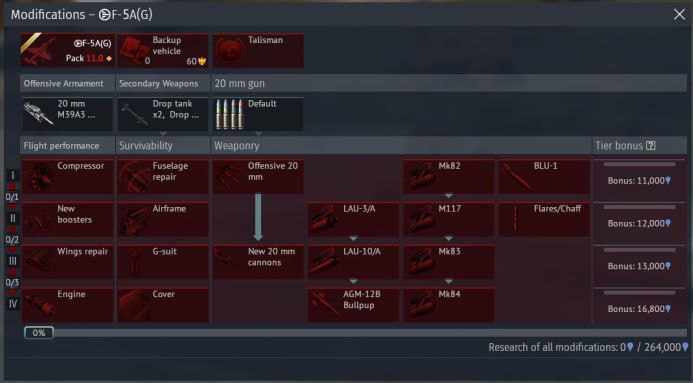Click the New 20 mm cannons modification
This screenshot has width=693, height=383.
point(258,262)
